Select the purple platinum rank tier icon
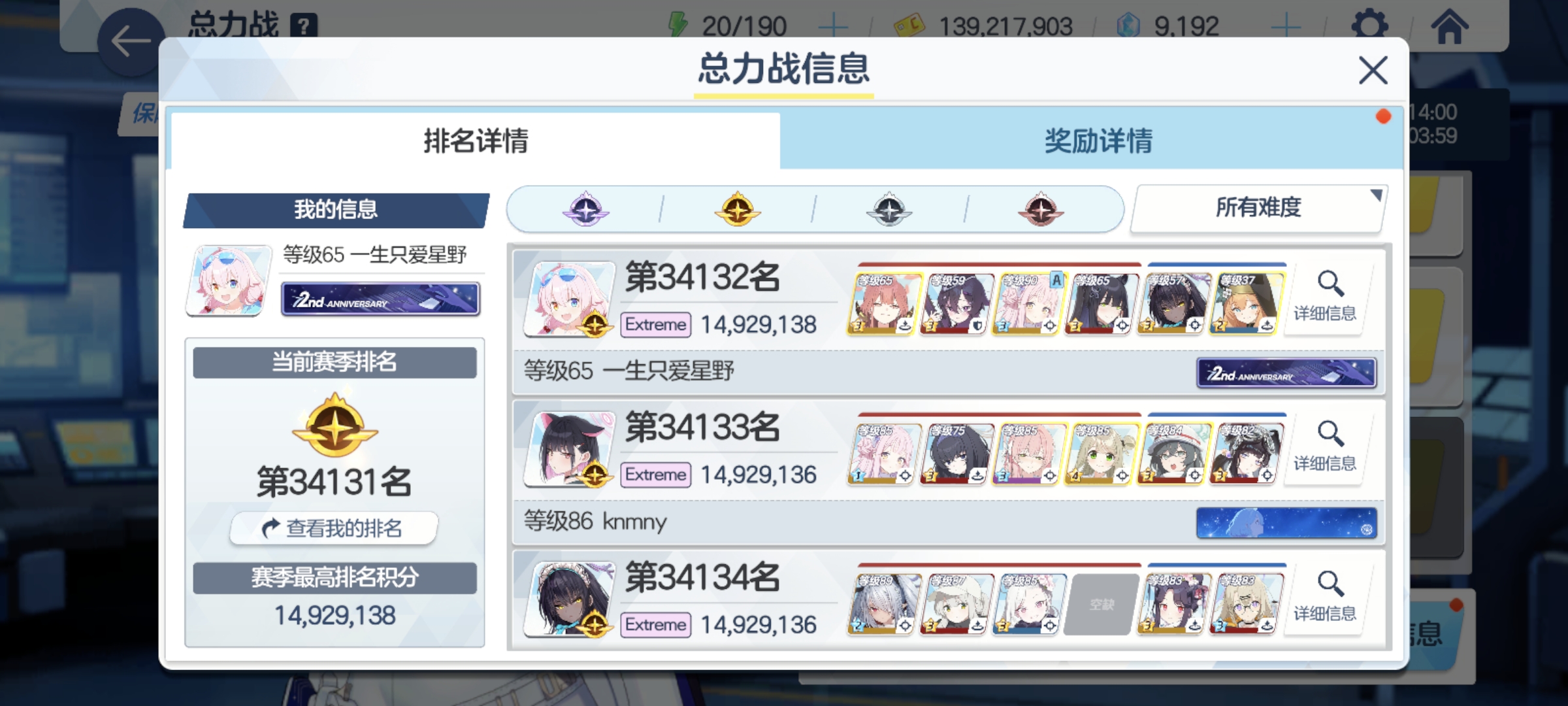 click(x=585, y=209)
